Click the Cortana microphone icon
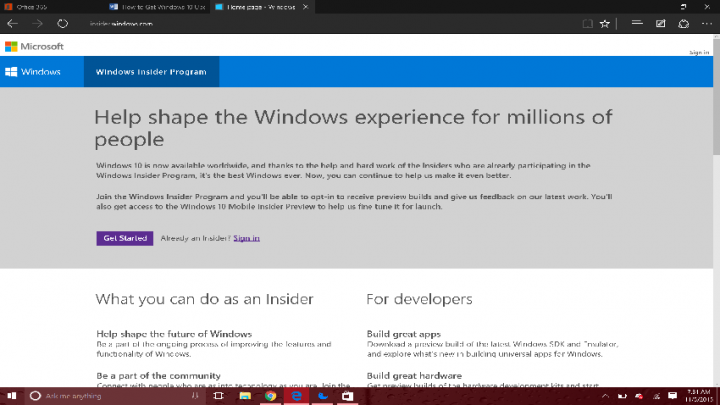This screenshot has width=720, height=405. [195, 396]
